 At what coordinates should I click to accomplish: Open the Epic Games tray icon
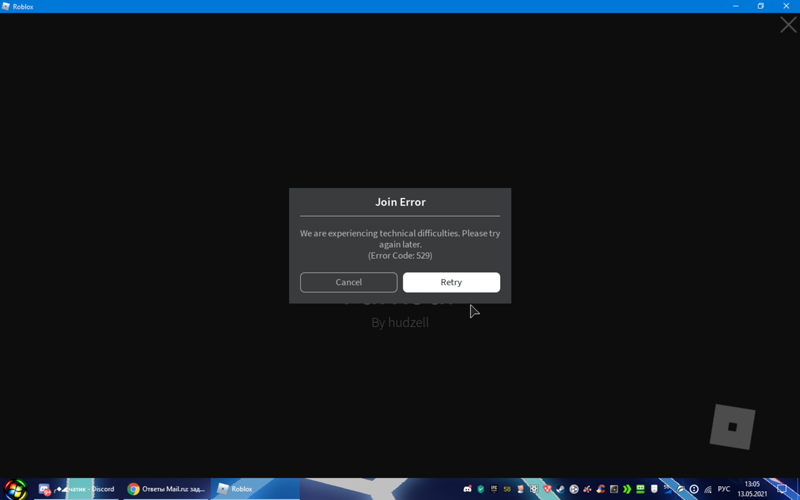pos(494,489)
